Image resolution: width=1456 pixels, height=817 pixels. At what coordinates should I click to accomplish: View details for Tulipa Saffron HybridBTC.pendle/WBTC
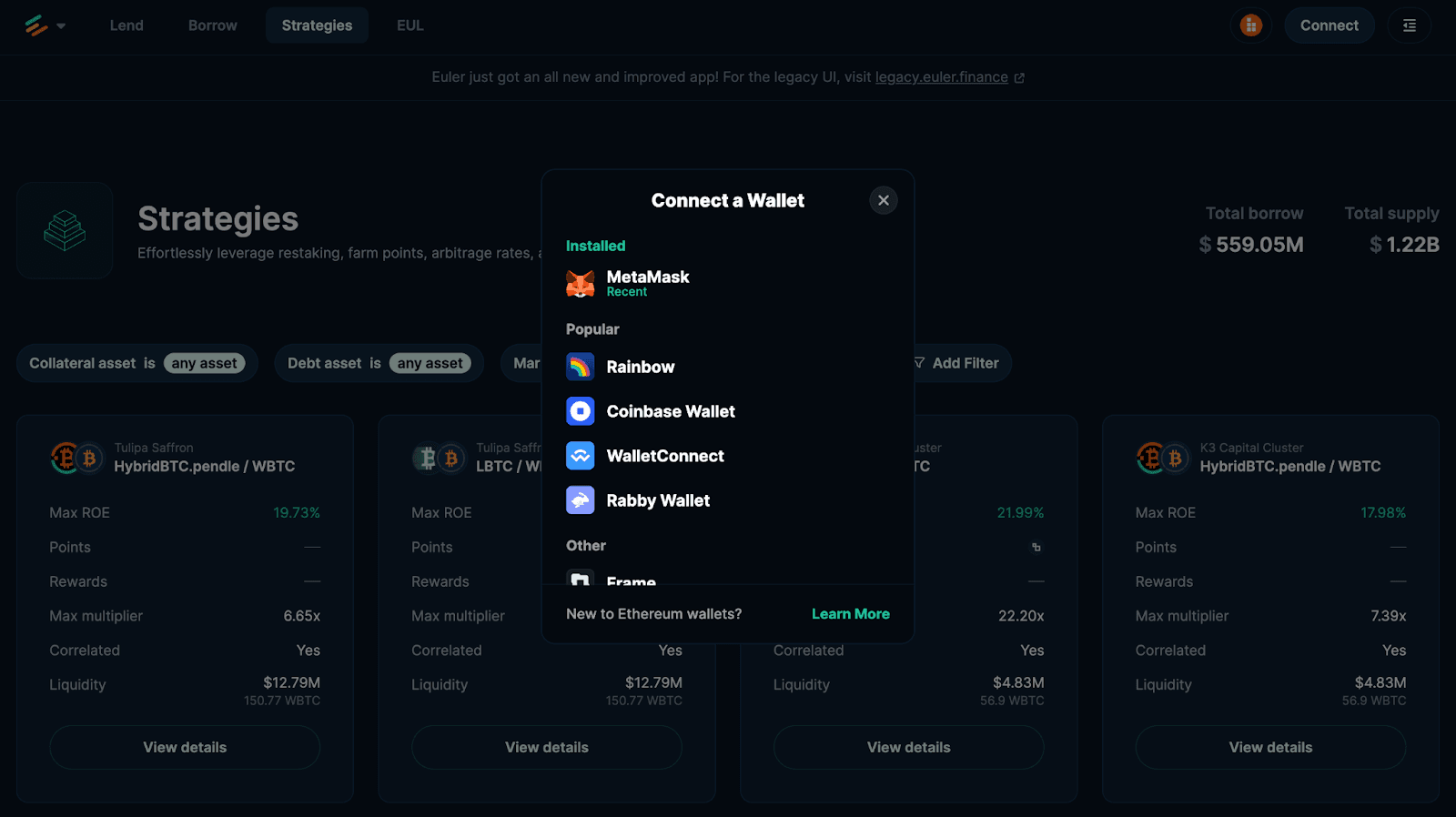pyautogui.click(x=185, y=747)
